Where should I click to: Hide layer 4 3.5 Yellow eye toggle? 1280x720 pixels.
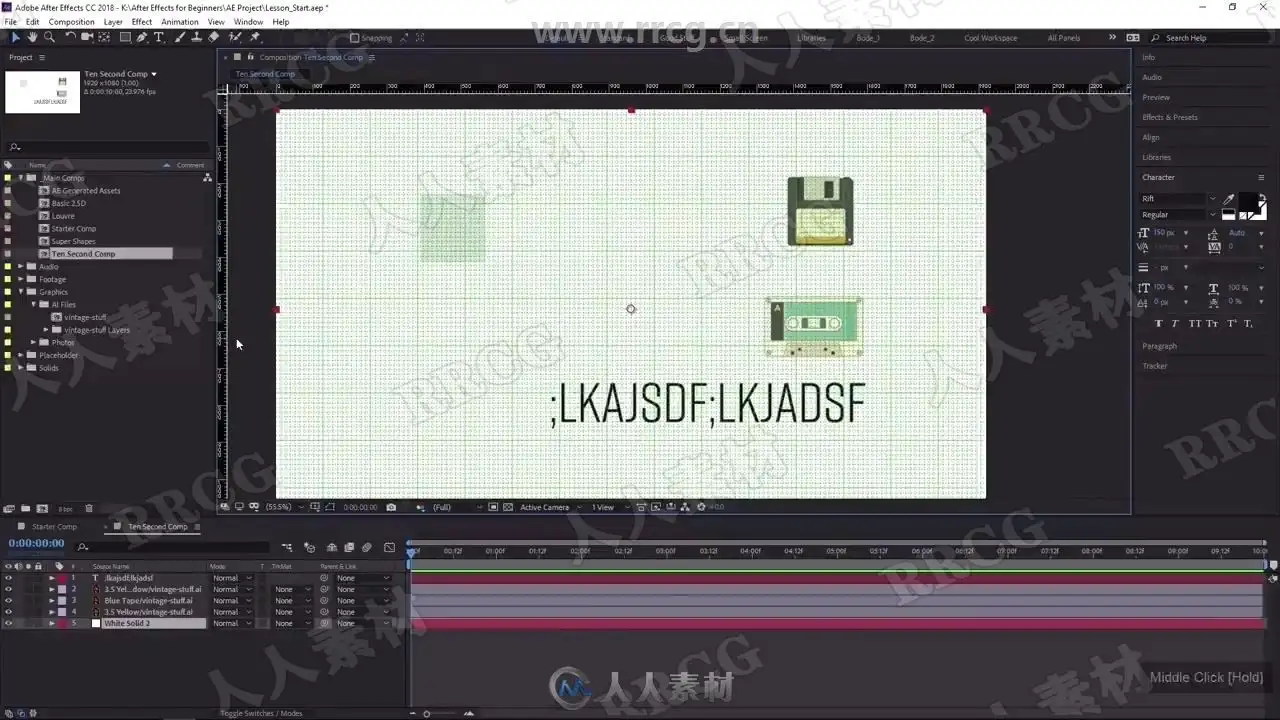(x=8, y=612)
